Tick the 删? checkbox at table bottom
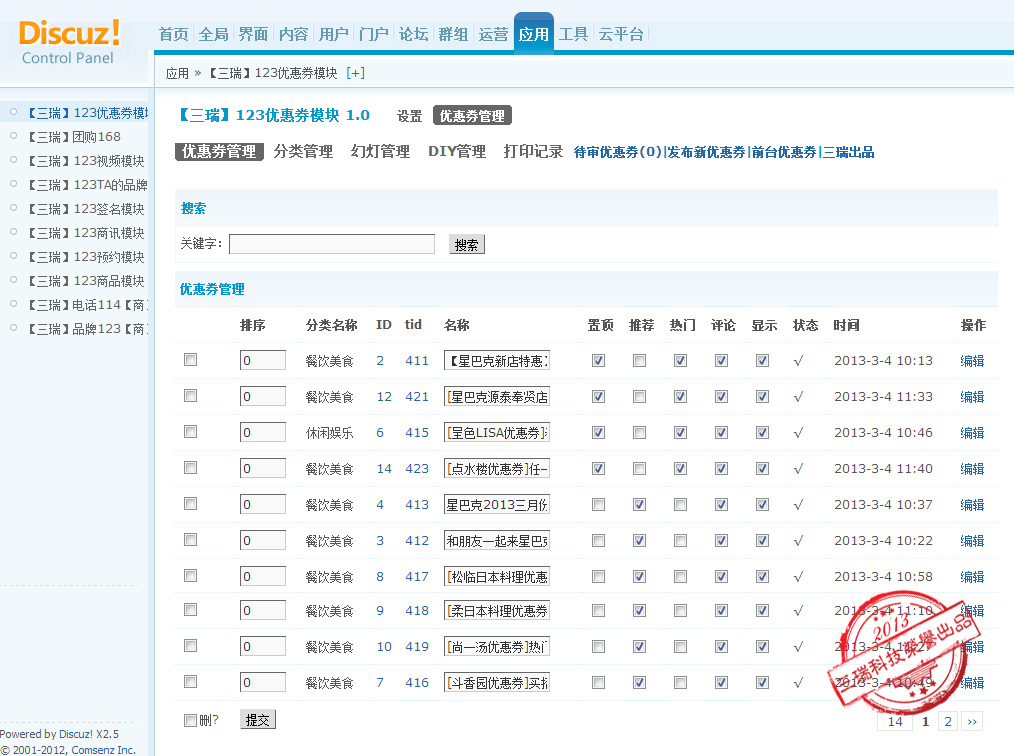 coord(191,720)
